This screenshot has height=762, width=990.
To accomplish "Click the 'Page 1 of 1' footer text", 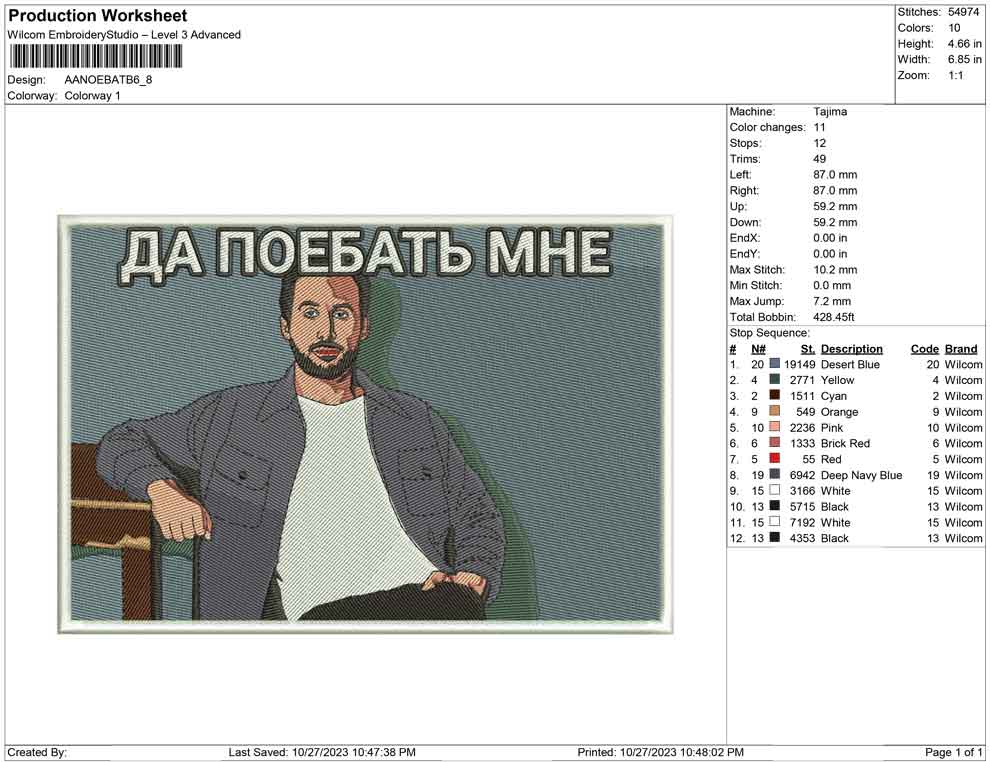I will tap(953, 752).
